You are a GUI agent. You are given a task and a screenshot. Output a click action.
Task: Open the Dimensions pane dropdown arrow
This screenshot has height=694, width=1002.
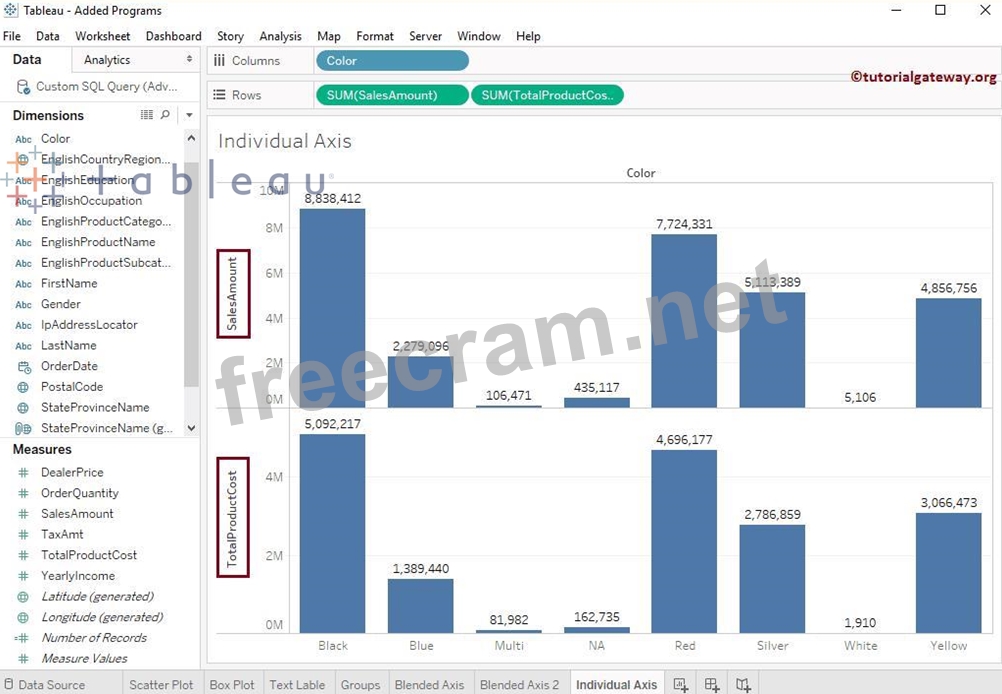point(189,115)
